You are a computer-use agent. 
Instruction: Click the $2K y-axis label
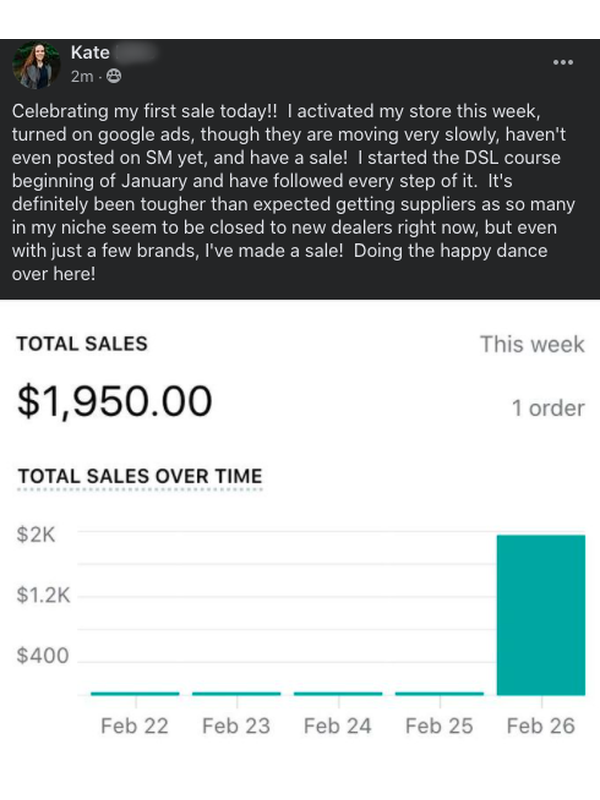coord(35,535)
